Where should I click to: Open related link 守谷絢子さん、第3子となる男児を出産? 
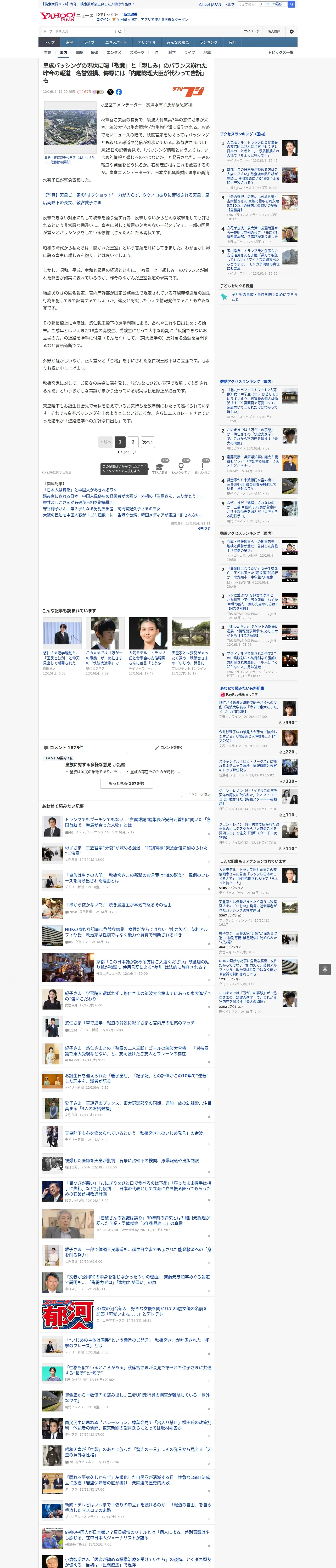click(102, 509)
